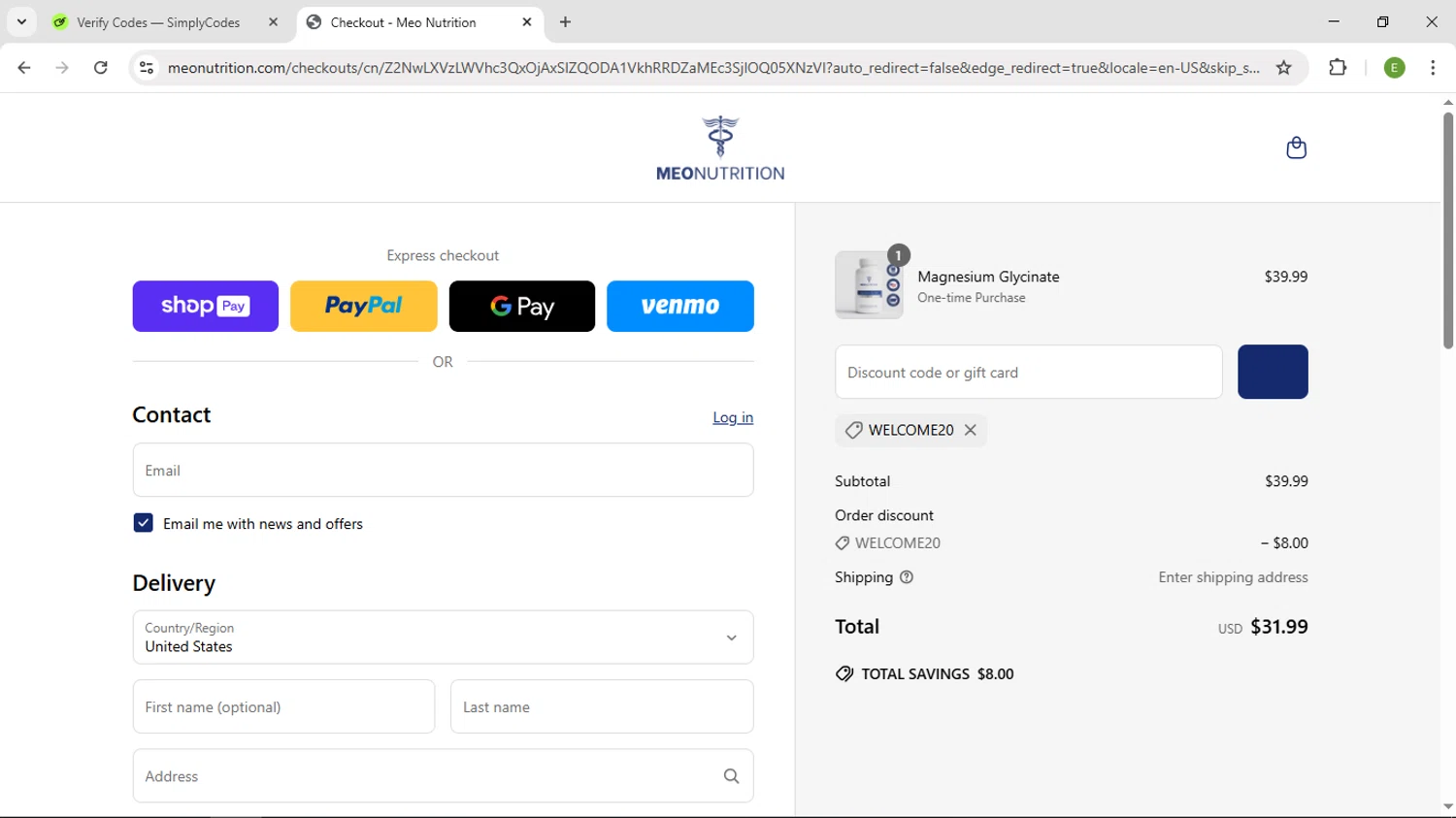Image resolution: width=1456 pixels, height=818 pixels.
Task: Click the Log in link
Action: [x=733, y=417]
